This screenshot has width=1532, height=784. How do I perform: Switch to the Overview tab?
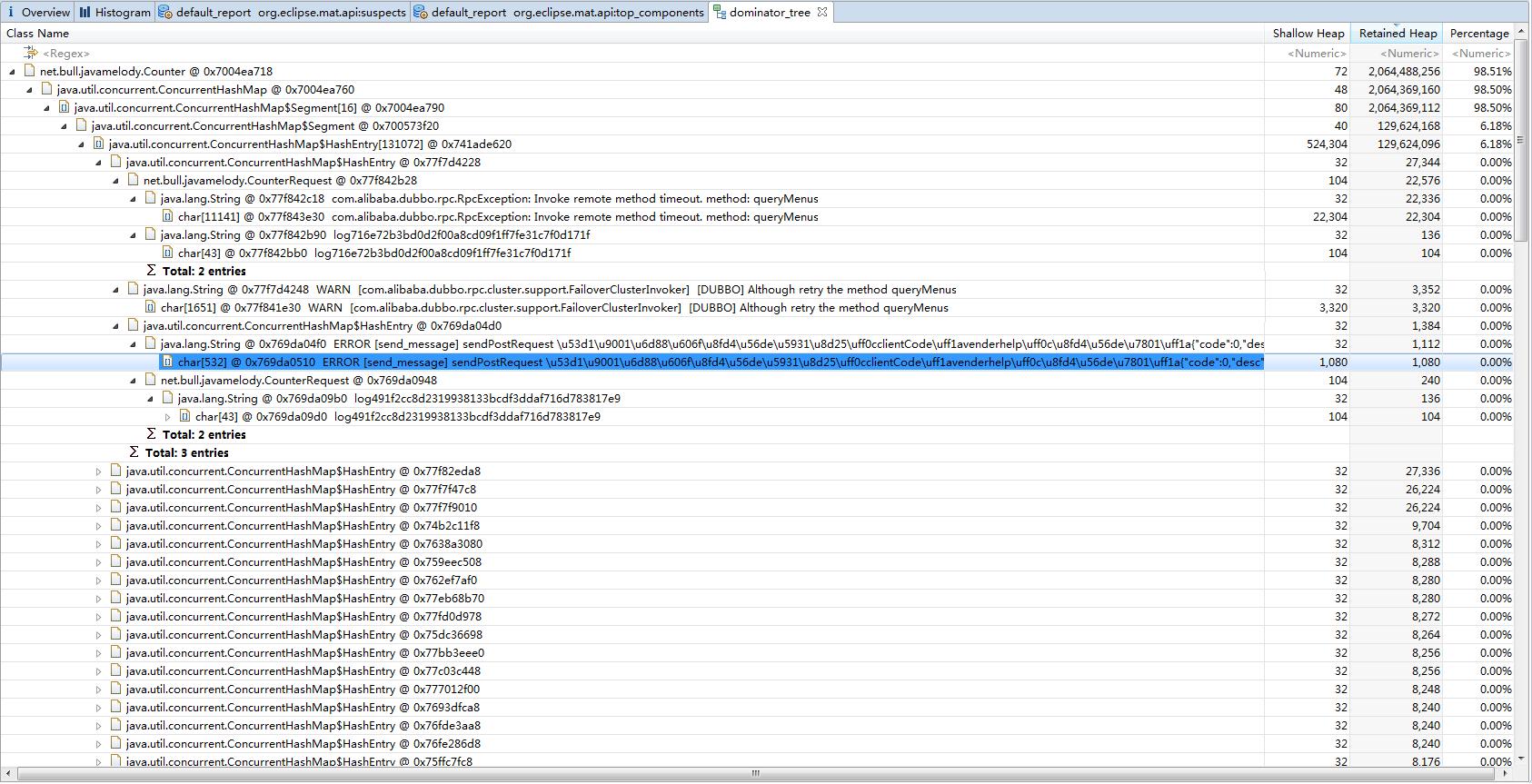pyautogui.click(x=37, y=13)
